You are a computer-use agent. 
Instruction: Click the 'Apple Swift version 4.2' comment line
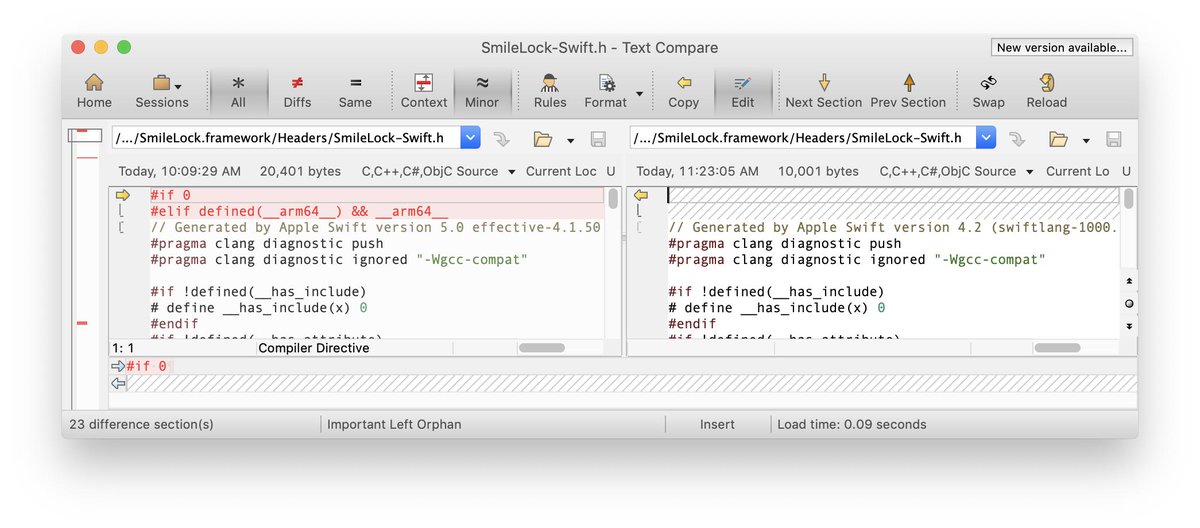coord(893,227)
